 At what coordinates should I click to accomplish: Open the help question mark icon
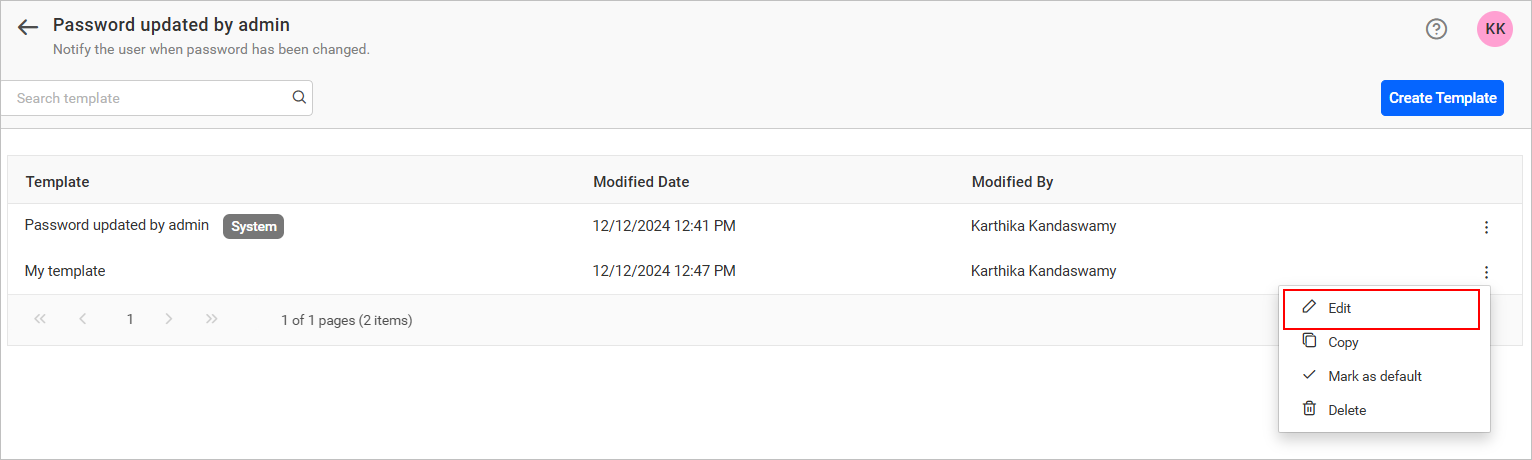tap(1436, 29)
